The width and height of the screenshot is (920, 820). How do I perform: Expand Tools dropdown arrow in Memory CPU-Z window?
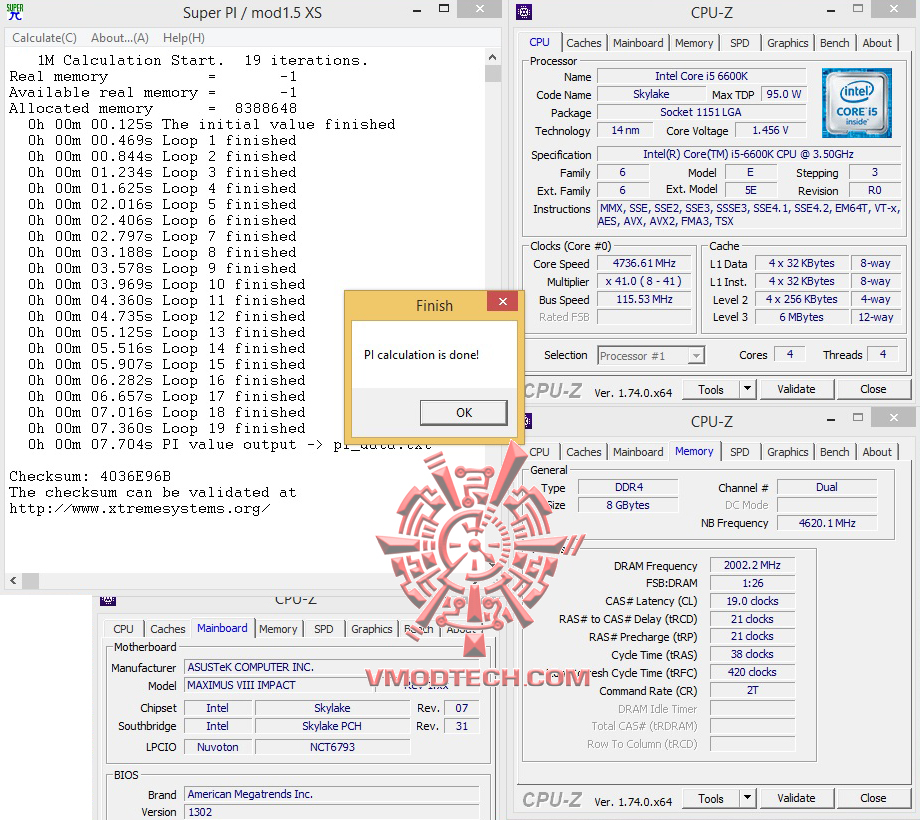tap(748, 798)
